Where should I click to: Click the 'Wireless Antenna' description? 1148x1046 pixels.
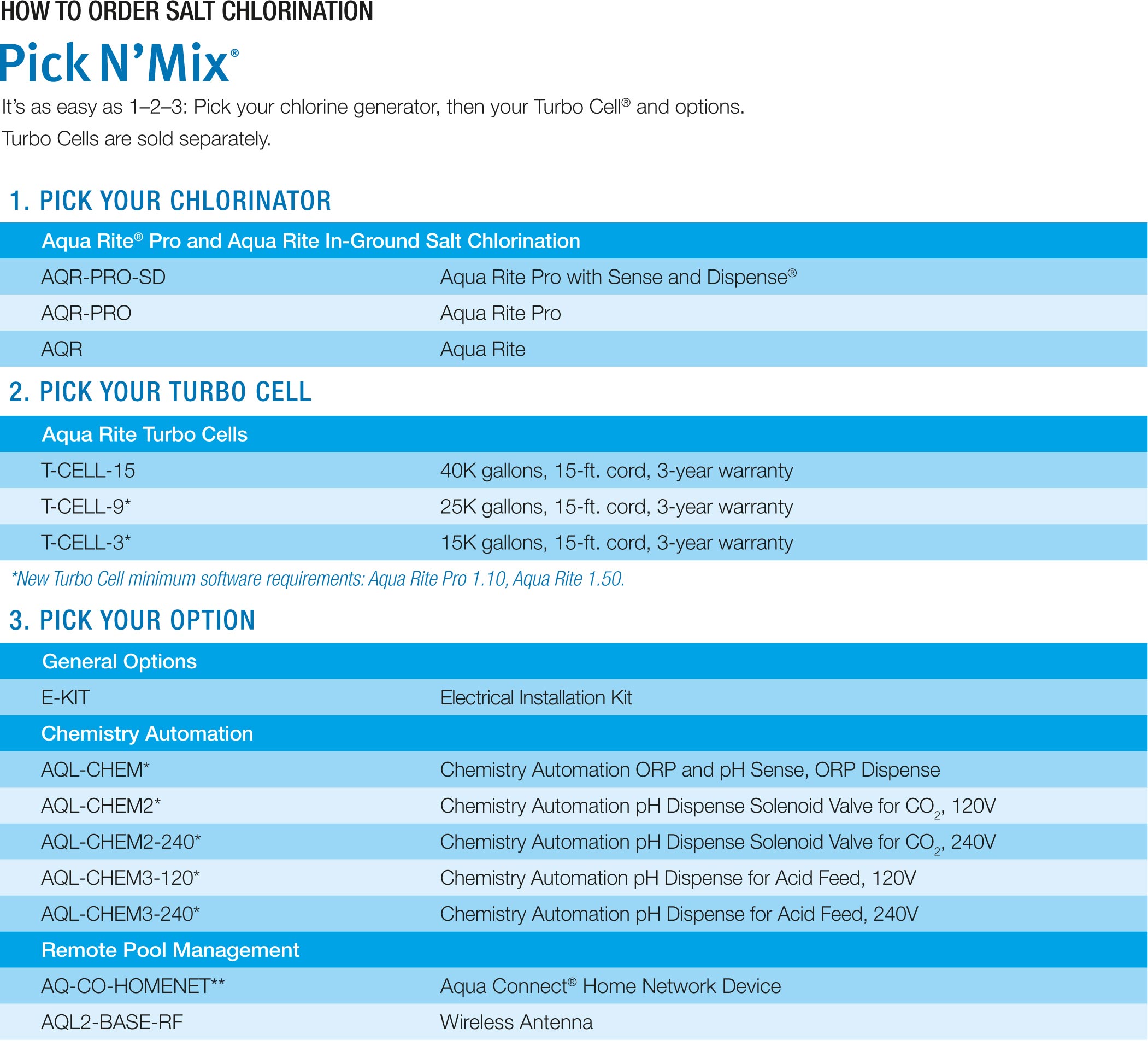pyautogui.click(x=516, y=1022)
